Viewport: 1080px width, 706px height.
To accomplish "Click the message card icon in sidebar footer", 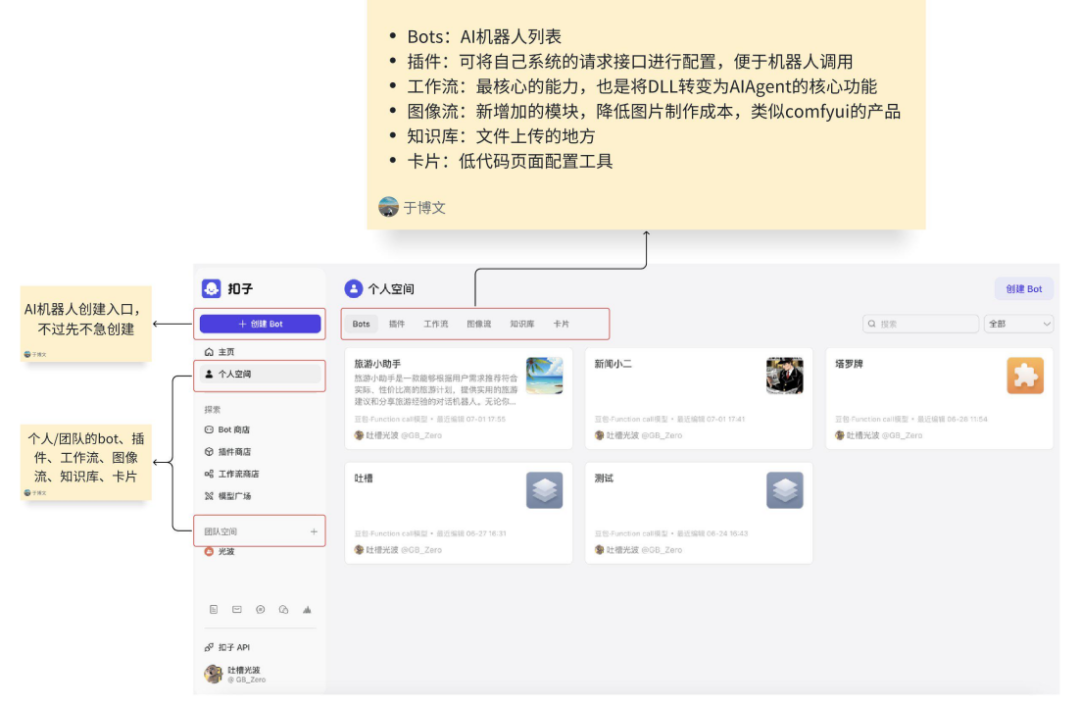I will (237, 610).
